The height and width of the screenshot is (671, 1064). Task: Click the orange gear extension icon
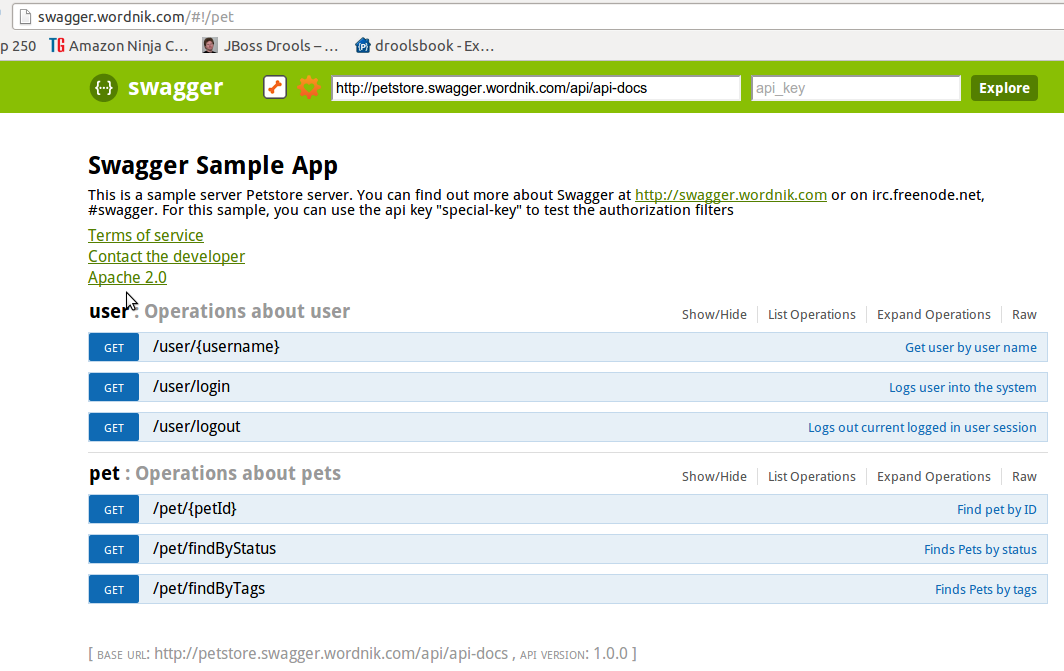pos(309,88)
